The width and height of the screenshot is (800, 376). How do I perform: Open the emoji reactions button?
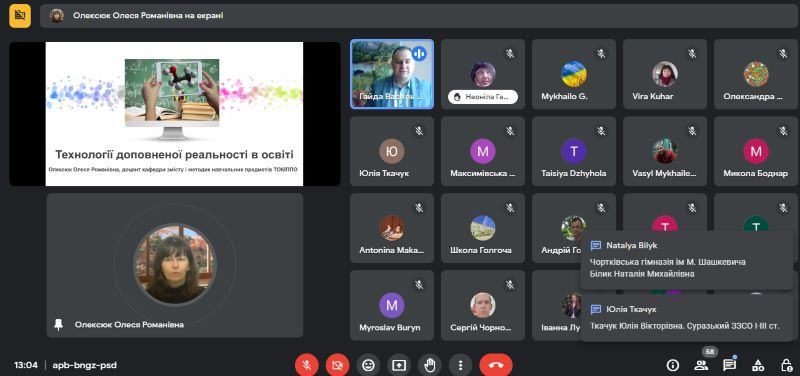coord(368,365)
